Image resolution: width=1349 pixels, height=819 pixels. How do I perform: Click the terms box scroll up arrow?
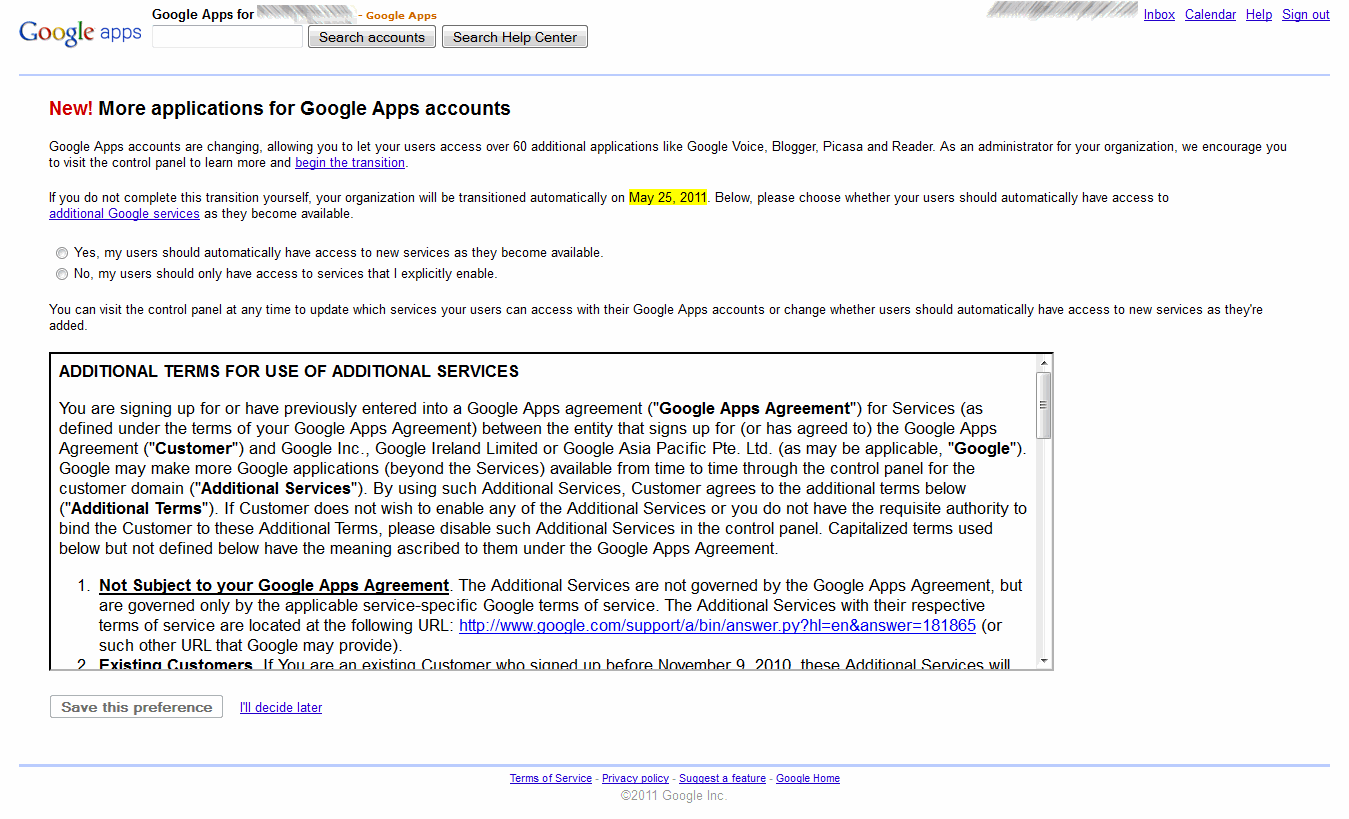coord(1044,362)
